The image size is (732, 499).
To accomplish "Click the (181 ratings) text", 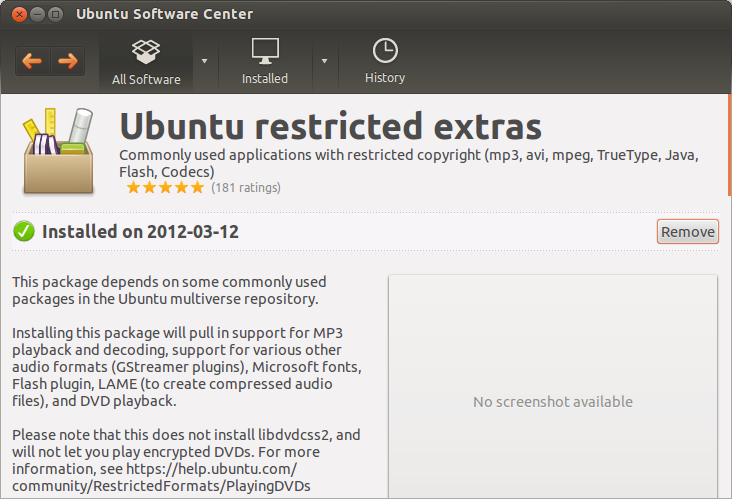I will (x=246, y=188).
